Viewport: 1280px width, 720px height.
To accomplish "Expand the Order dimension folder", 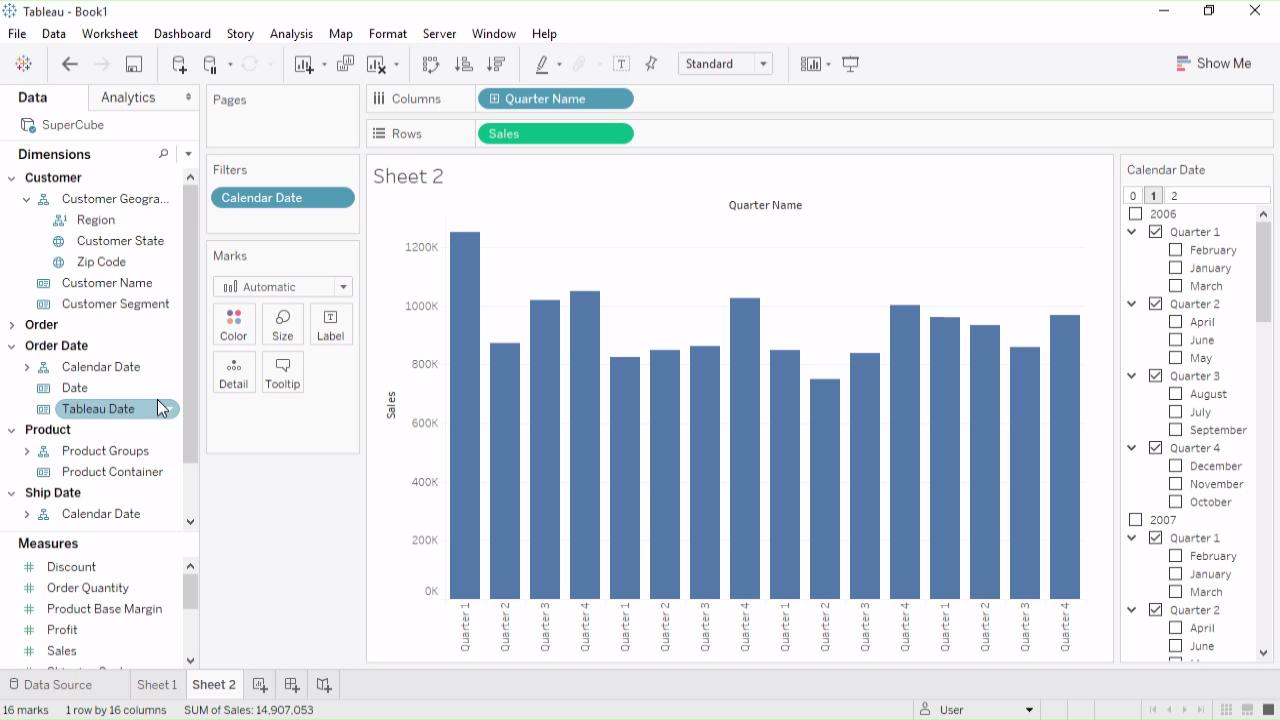I will [12, 325].
